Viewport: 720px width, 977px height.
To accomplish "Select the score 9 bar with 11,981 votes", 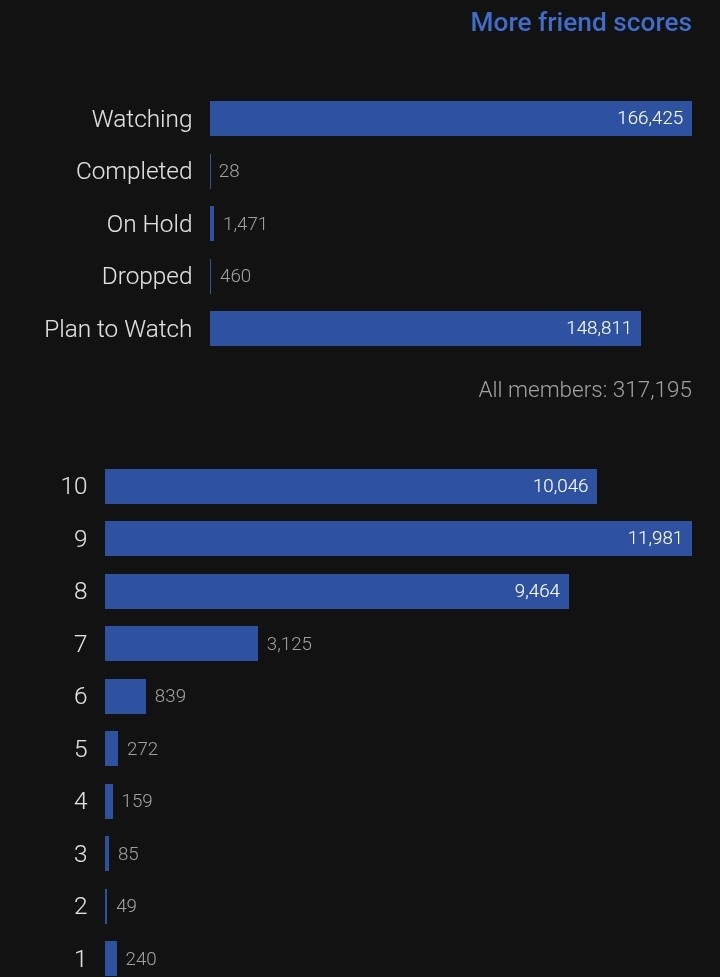I will click(x=398, y=538).
